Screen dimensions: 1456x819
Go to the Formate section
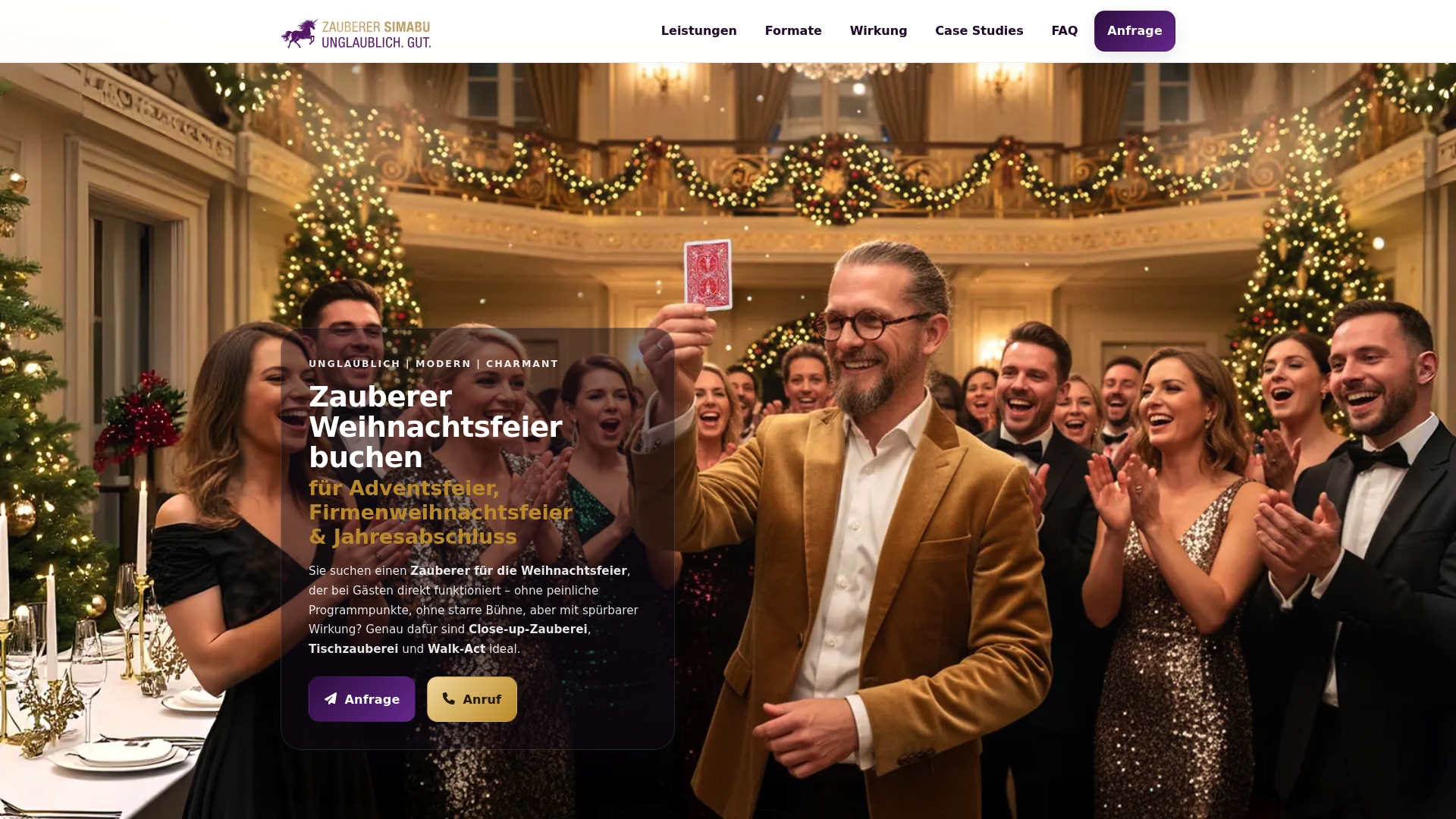[793, 31]
